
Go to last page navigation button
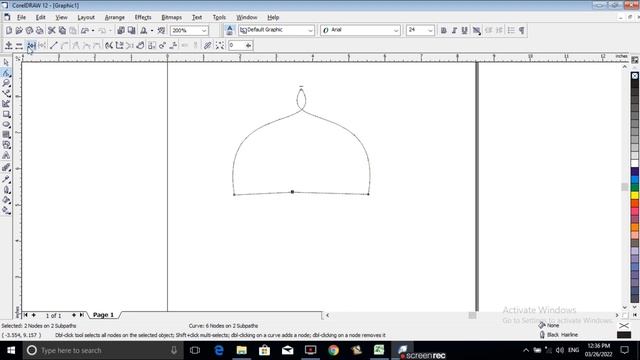tap(82, 315)
